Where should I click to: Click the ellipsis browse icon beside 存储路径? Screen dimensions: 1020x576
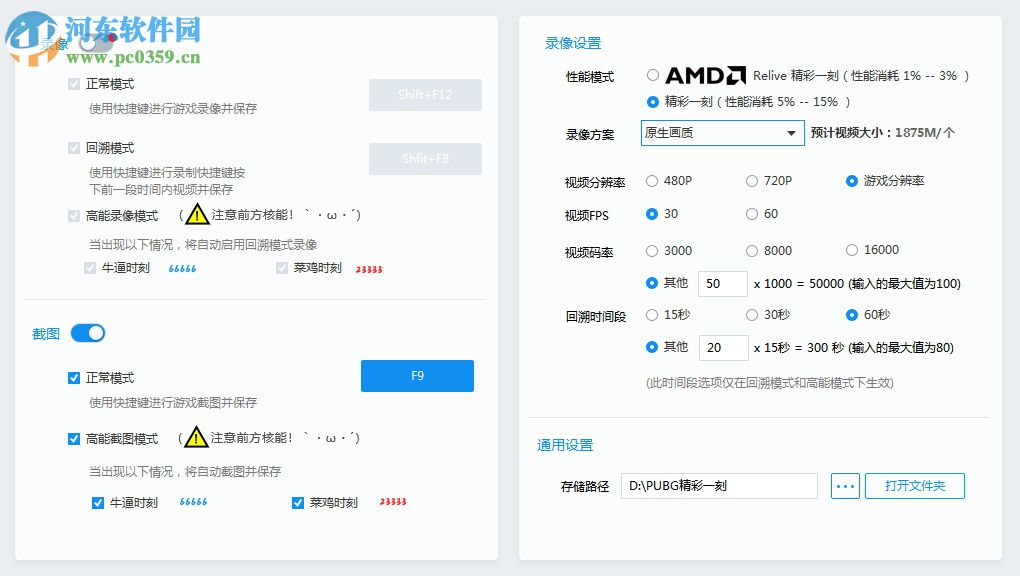tap(844, 485)
